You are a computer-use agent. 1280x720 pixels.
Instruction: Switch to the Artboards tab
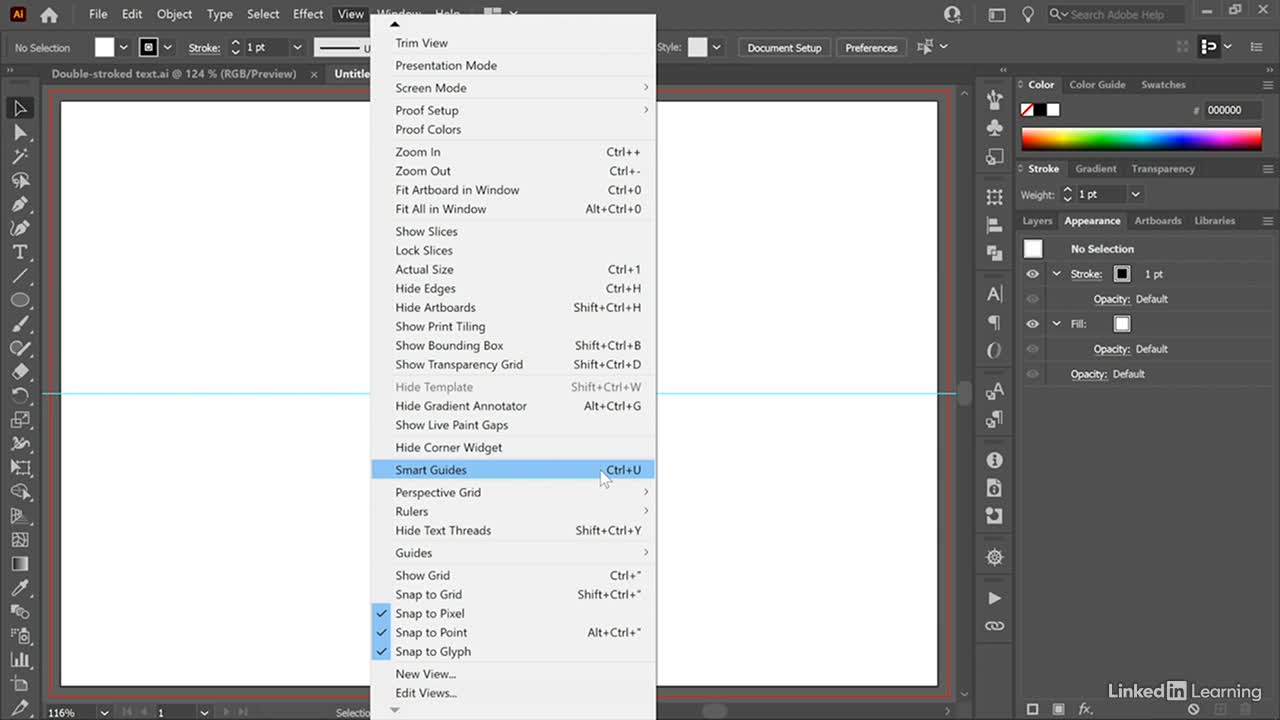[x=1158, y=221]
